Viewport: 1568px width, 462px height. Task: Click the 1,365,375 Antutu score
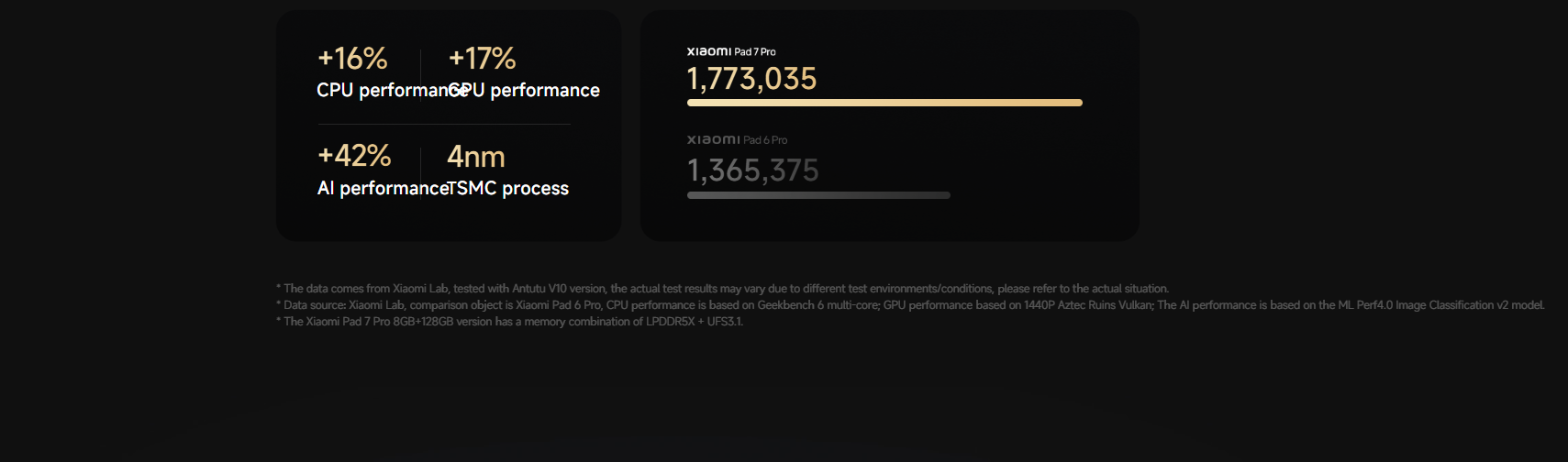coord(752,170)
